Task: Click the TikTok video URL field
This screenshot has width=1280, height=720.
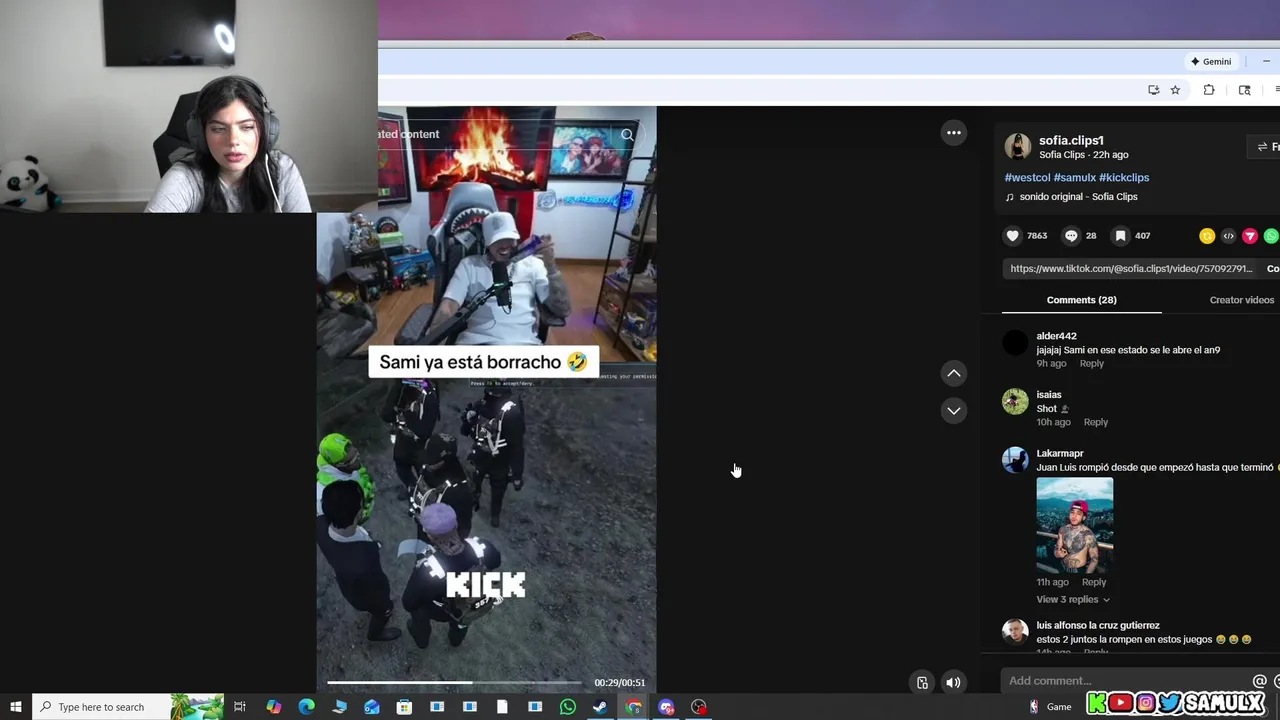Action: point(1131,269)
